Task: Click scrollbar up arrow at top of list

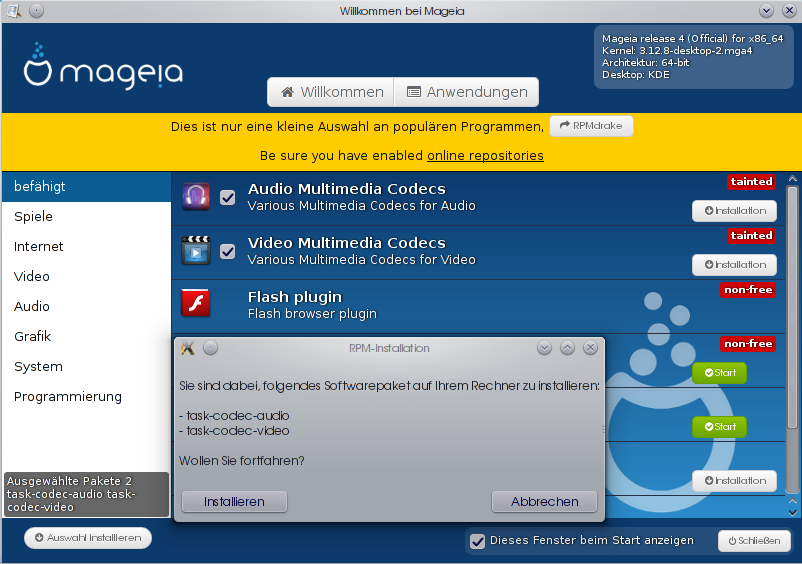Action: 793,179
